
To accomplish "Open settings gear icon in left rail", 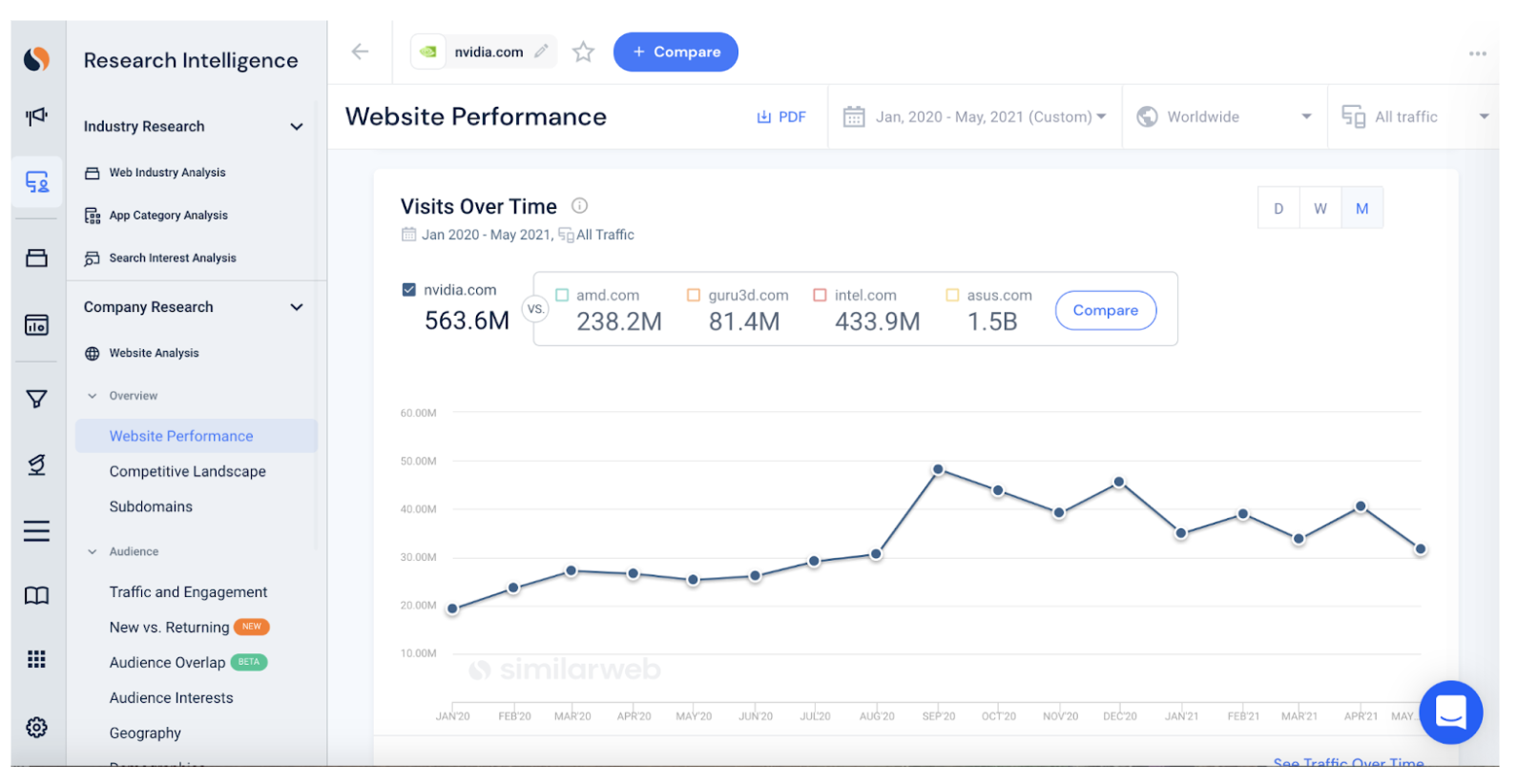I will coord(36,728).
